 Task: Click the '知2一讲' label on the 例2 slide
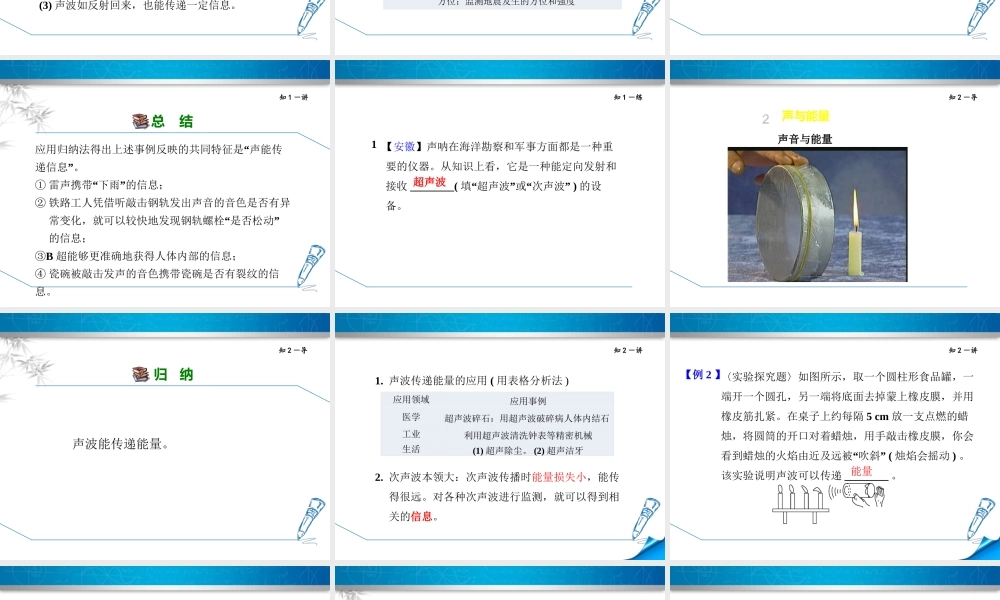(x=963, y=350)
